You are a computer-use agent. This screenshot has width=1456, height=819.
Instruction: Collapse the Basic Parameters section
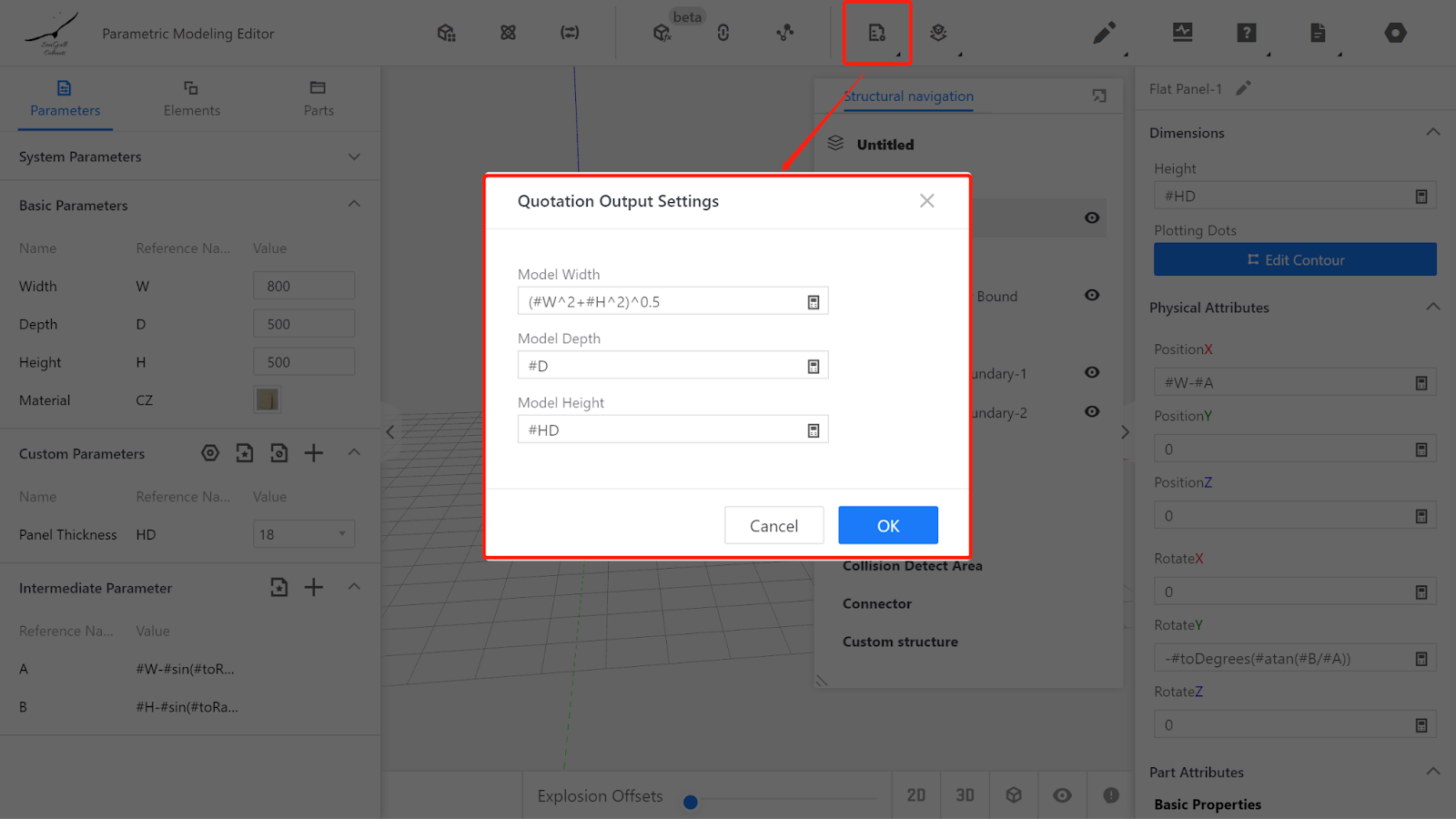pos(354,204)
